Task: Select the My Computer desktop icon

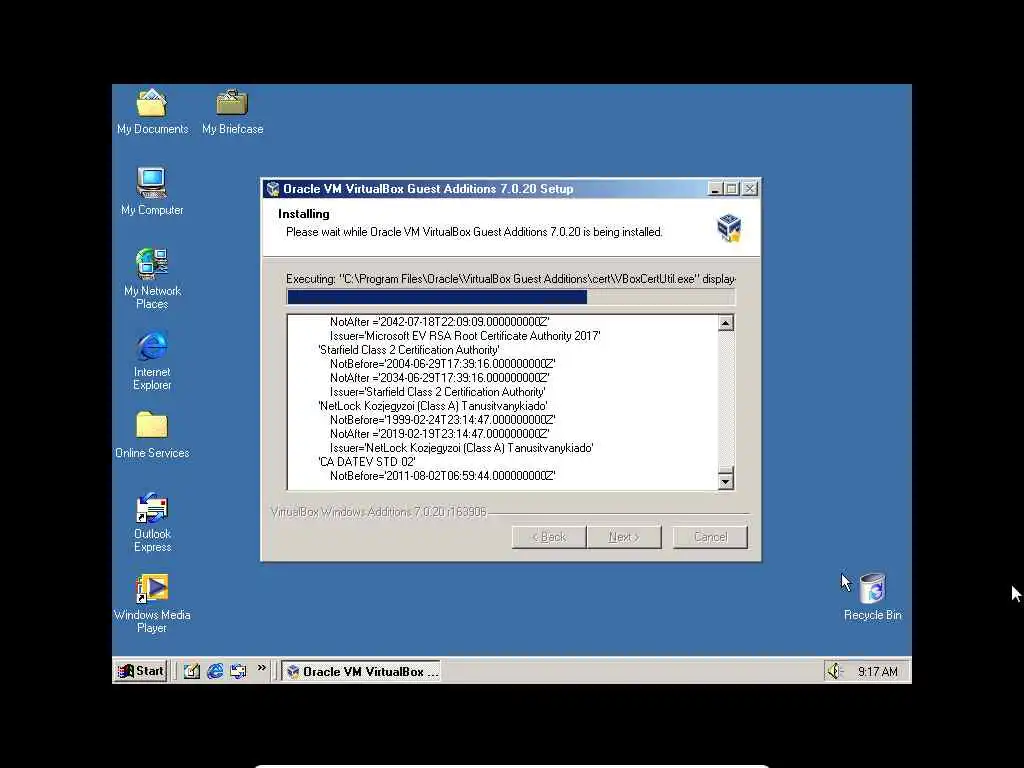Action: pos(152,192)
